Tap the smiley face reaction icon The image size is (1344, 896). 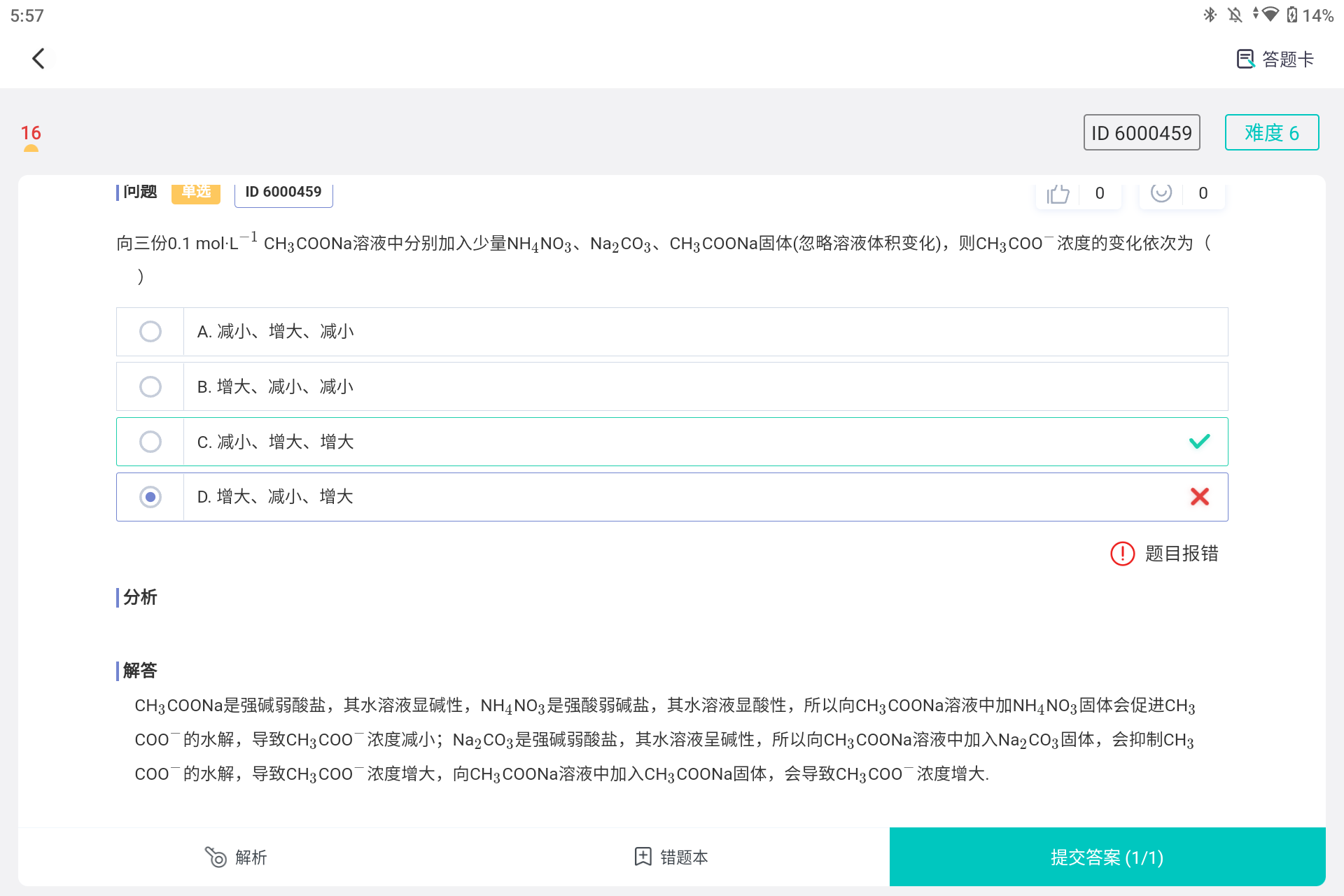[1161, 192]
